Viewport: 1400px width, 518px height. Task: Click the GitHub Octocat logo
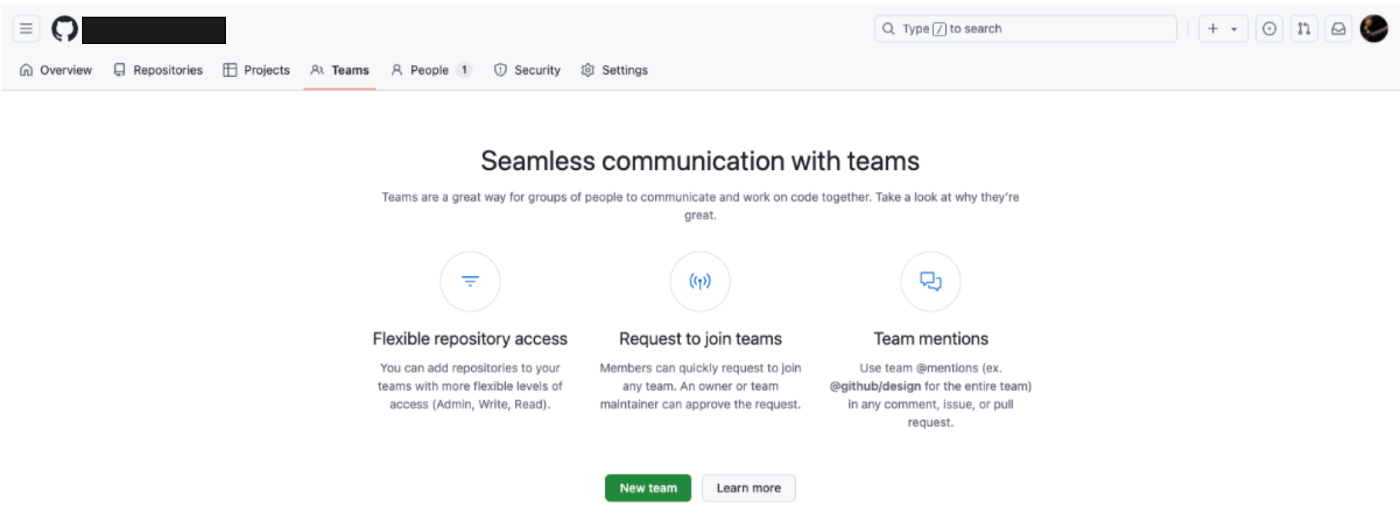pyautogui.click(x=64, y=29)
